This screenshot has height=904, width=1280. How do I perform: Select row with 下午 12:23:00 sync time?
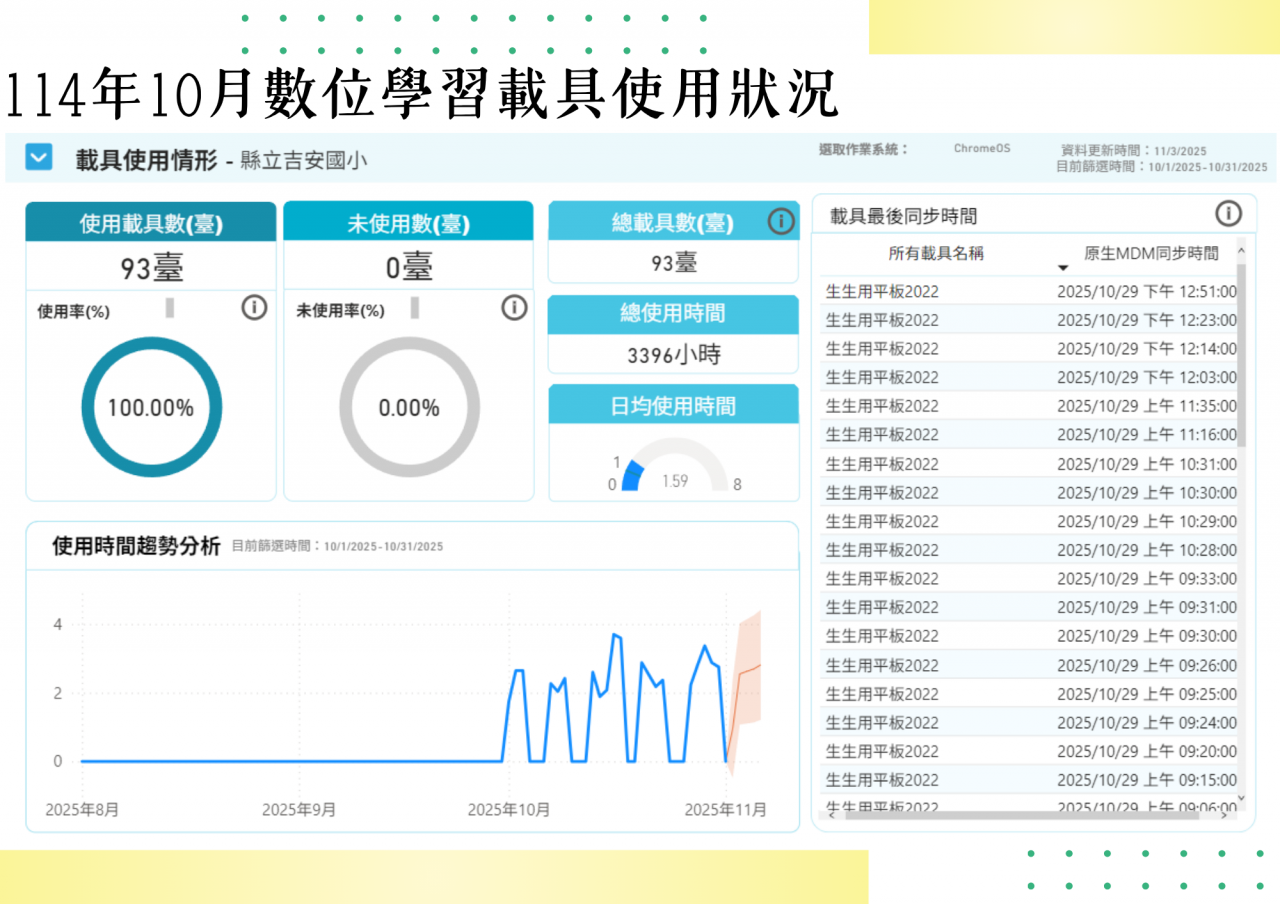pyautogui.click(x=1028, y=320)
